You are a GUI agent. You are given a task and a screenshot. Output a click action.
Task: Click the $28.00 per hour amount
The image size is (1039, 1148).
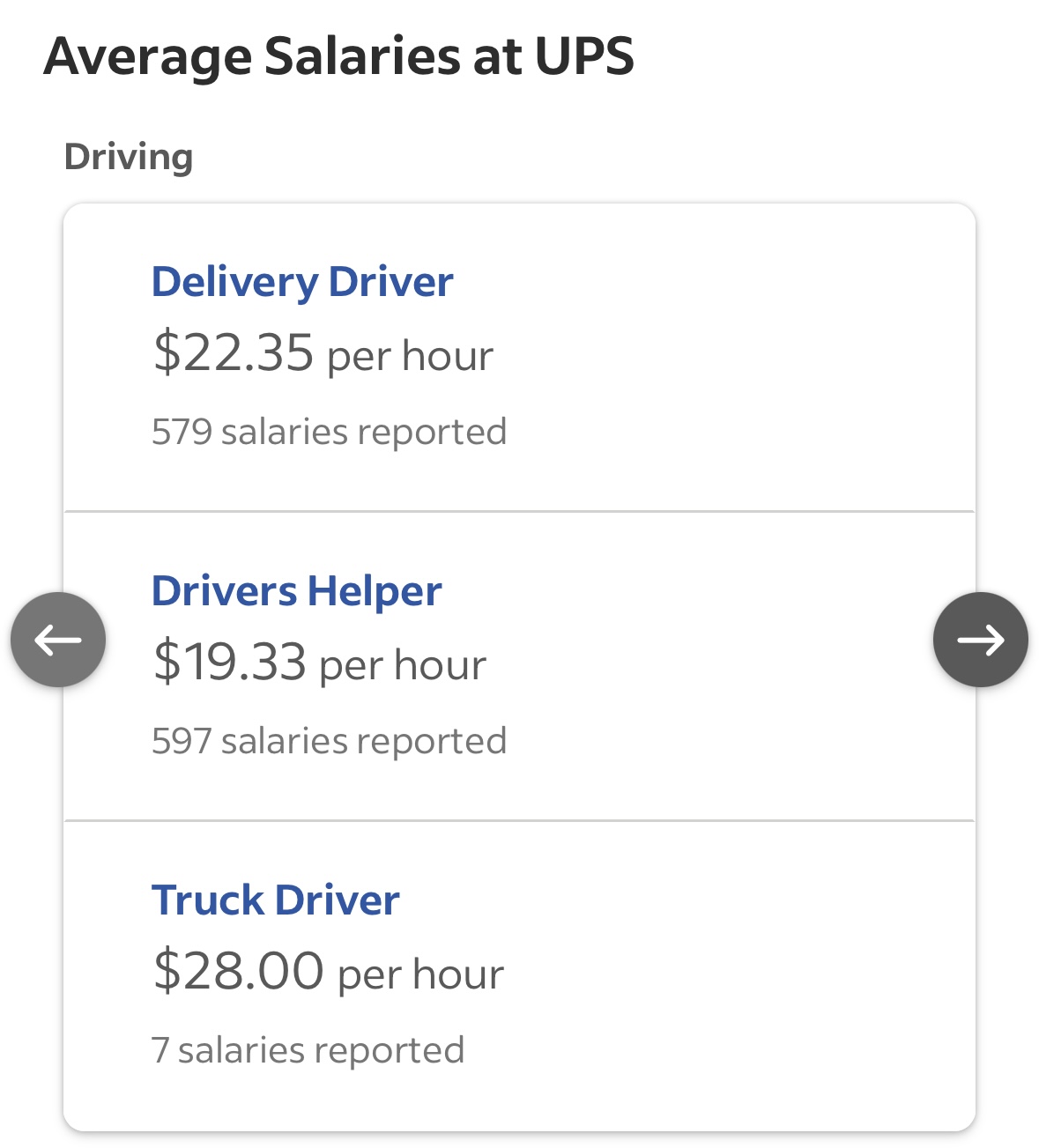pos(327,972)
